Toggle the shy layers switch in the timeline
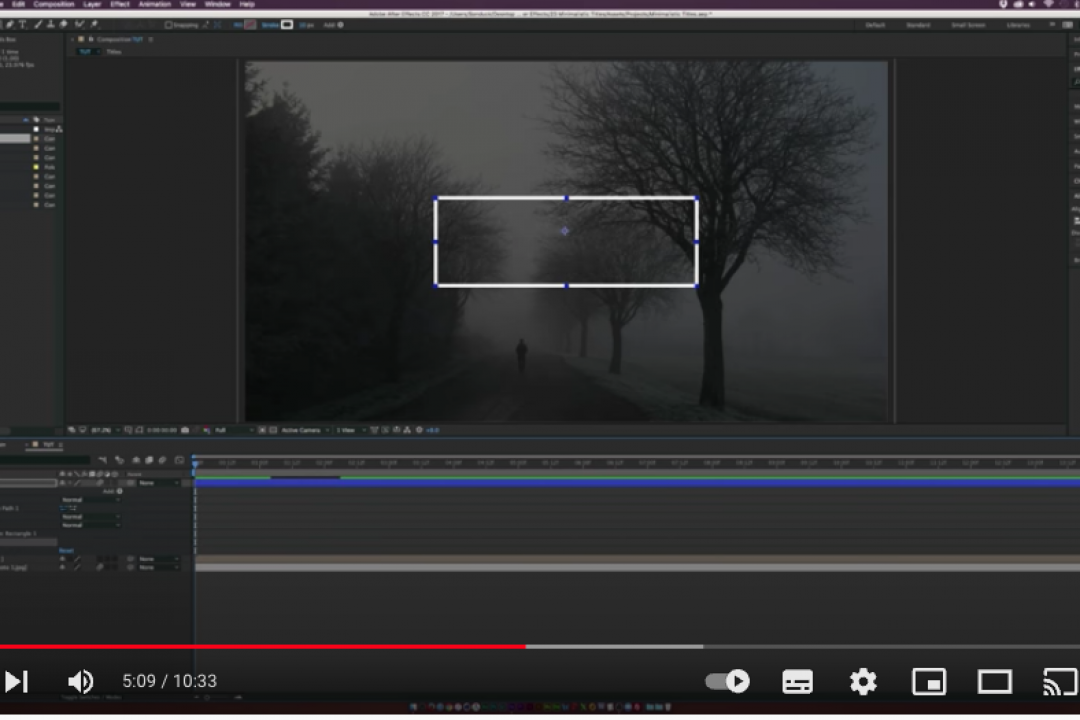 [136, 462]
